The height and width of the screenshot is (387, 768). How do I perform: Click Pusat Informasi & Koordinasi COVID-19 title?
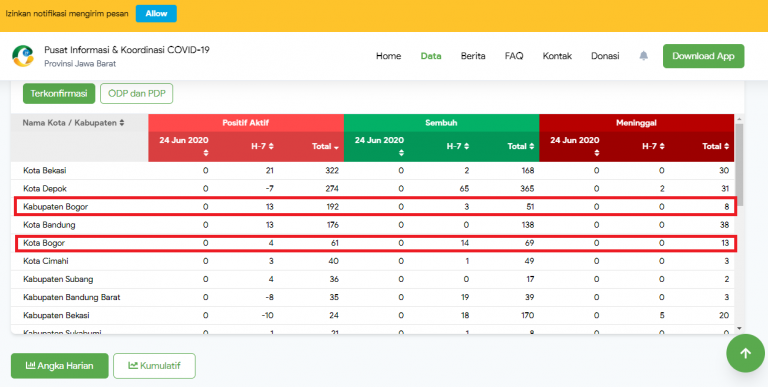click(127, 49)
